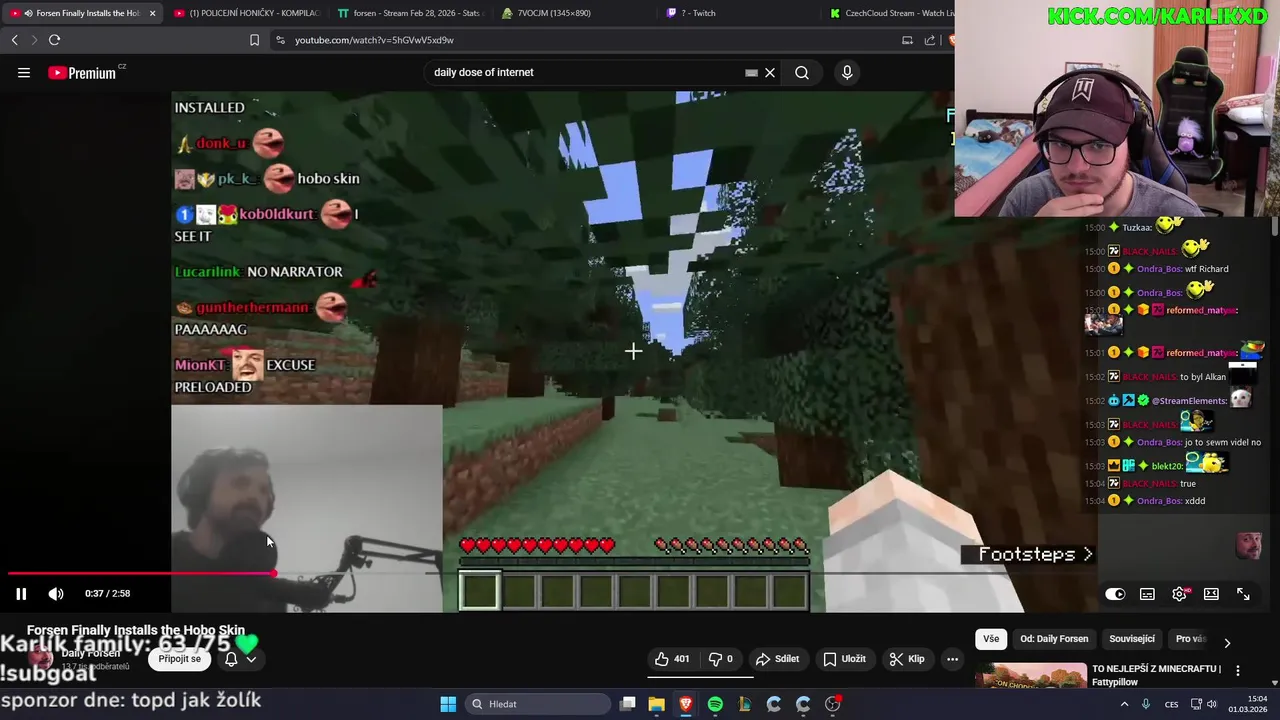The height and width of the screenshot is (720, 1280).
Task: Open the YouTube hamburger guide menu
Action: (x=24, y=72)
